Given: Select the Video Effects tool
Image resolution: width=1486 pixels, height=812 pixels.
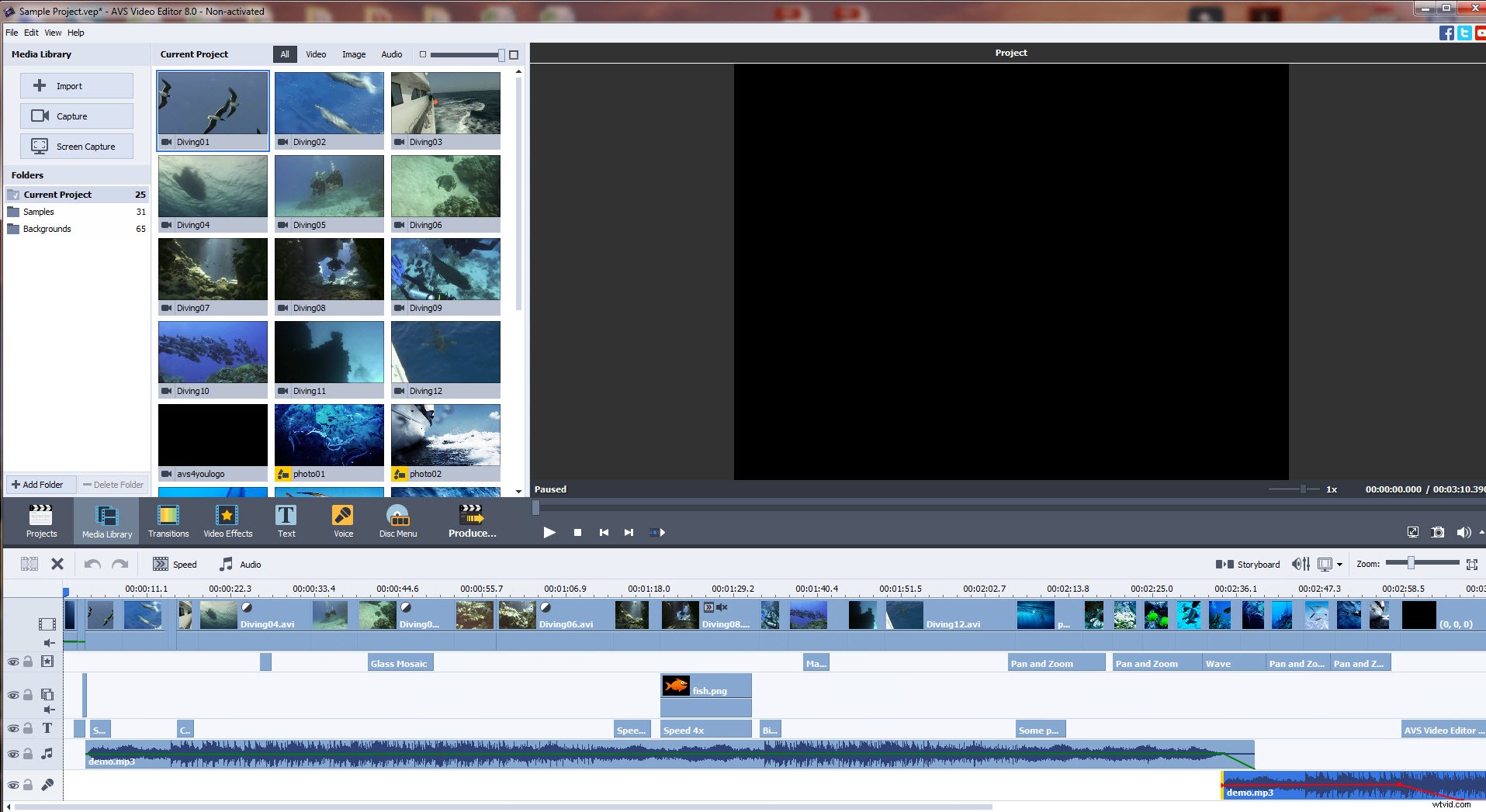Looking at the screenshot, I should click(x=227, y=520).
